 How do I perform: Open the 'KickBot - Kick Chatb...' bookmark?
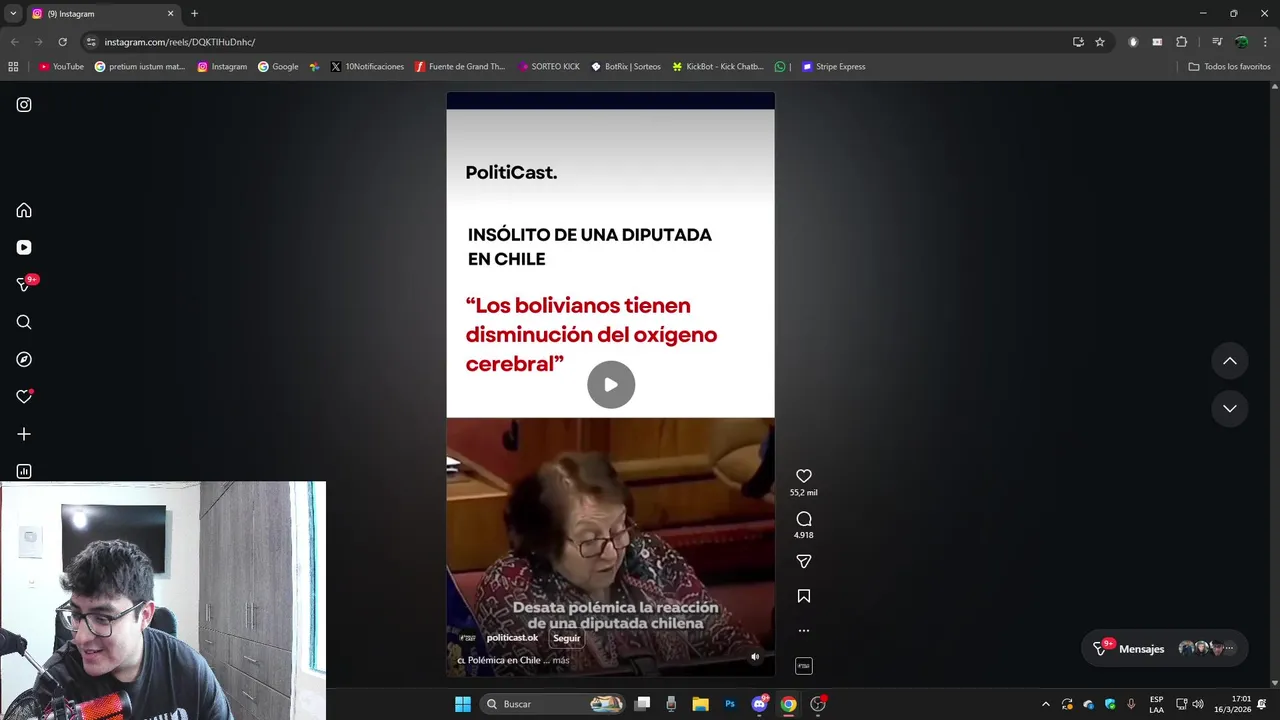(718, 67)
